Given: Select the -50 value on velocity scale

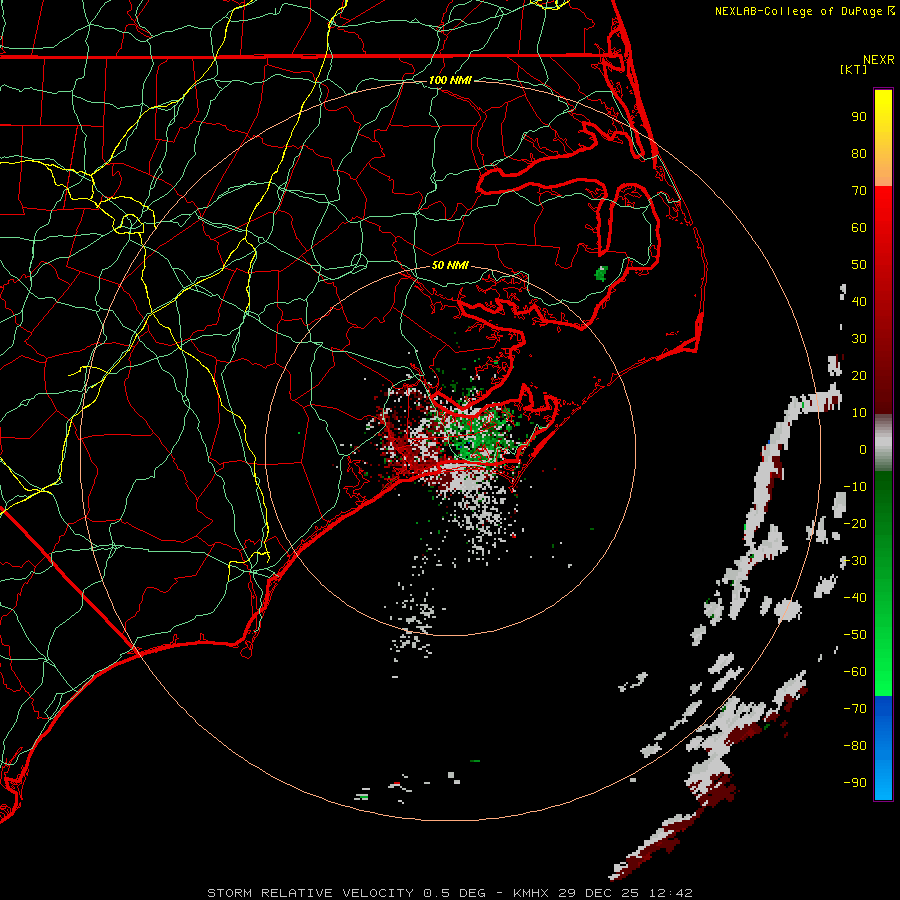Looking at the screenshot, I should point(855,634).
